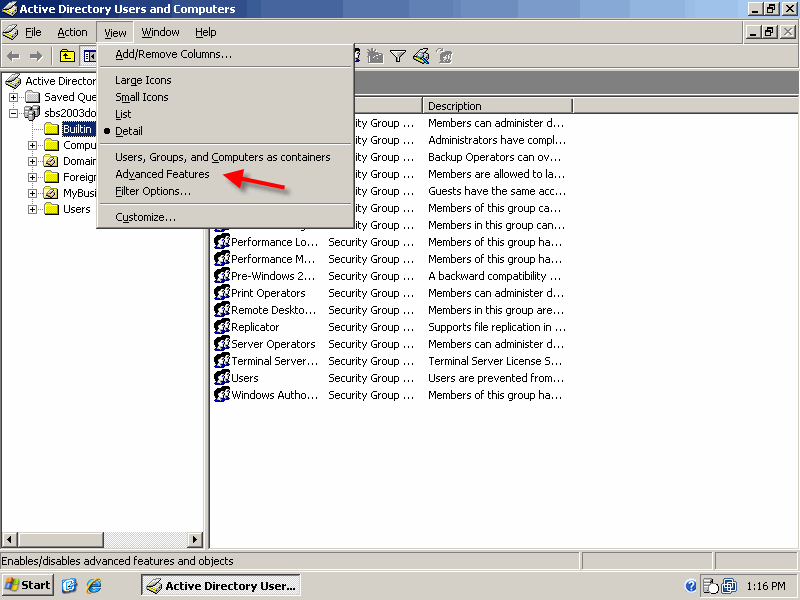Expand the MyBusiness tree node

32,193
